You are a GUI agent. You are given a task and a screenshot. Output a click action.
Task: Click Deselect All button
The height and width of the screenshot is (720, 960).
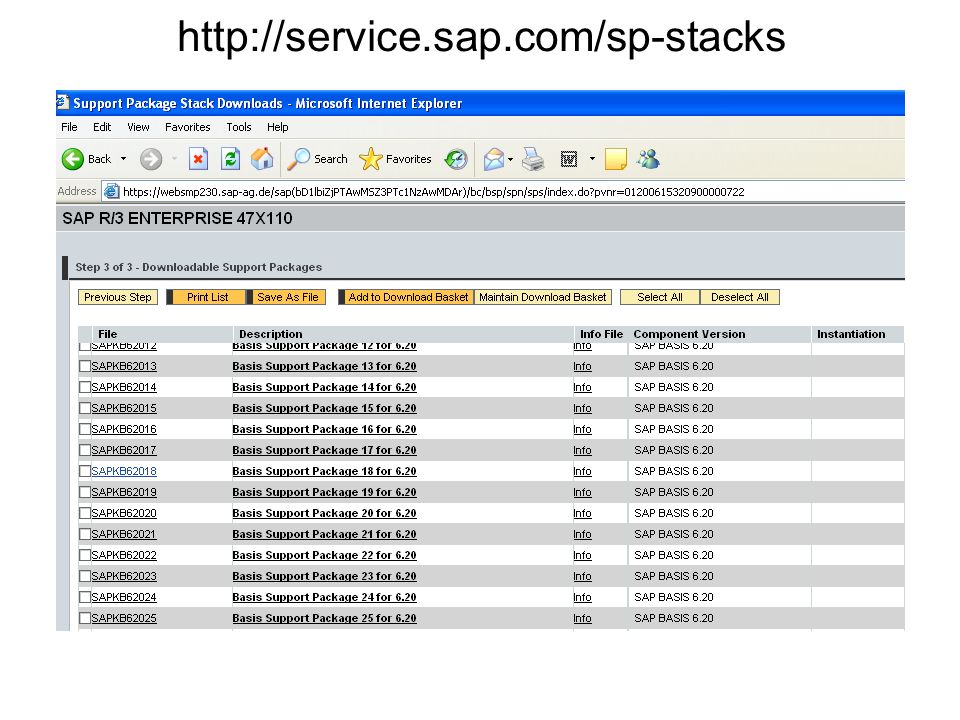tap(740, 297)
